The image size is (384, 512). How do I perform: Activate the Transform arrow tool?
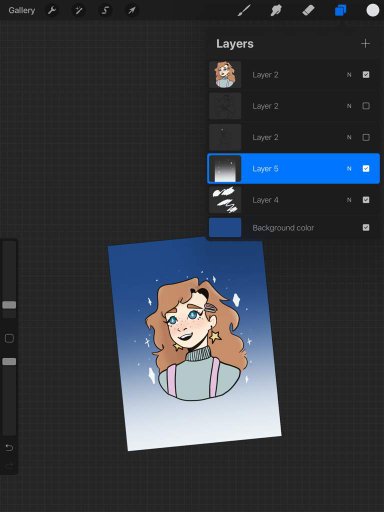pos(132,10)
